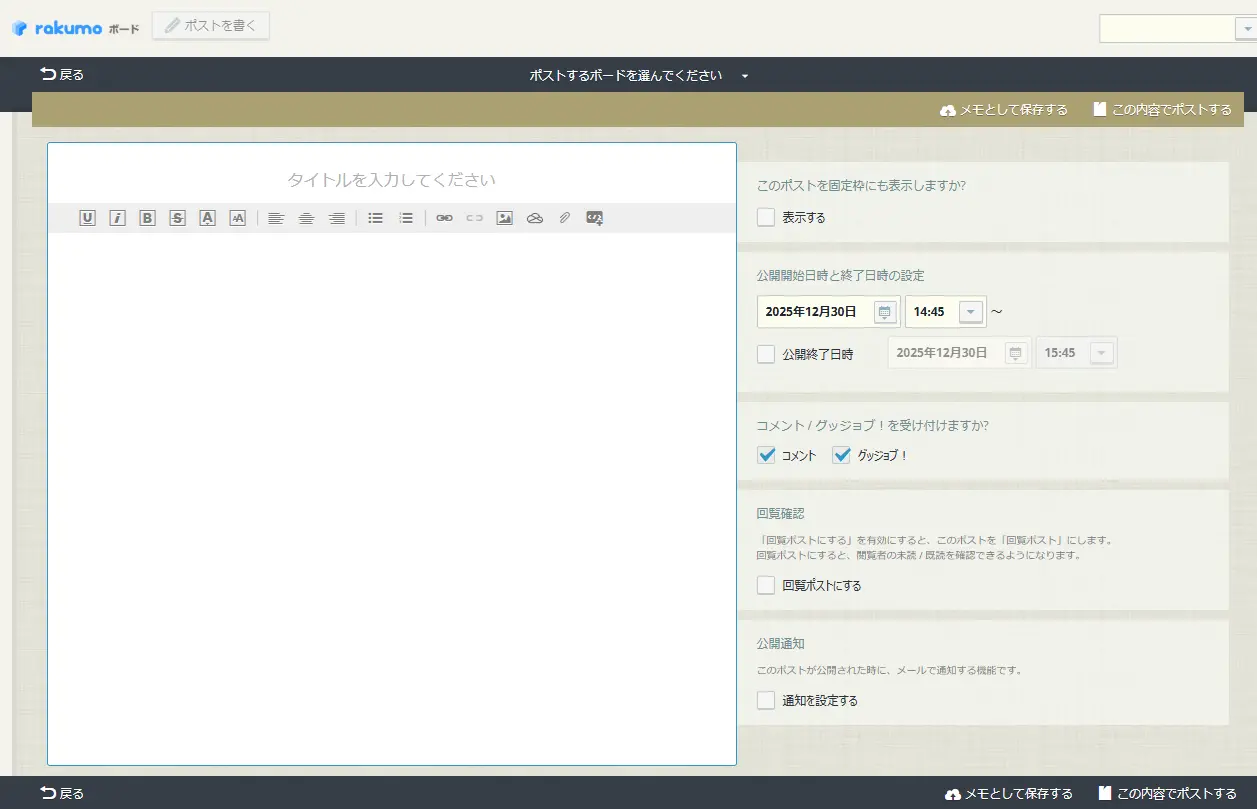The height and width of the screenshot is (809, 1257).
Task: Click 戻る in the top bar
Action: pyautogui.click(x=62, y=74)
